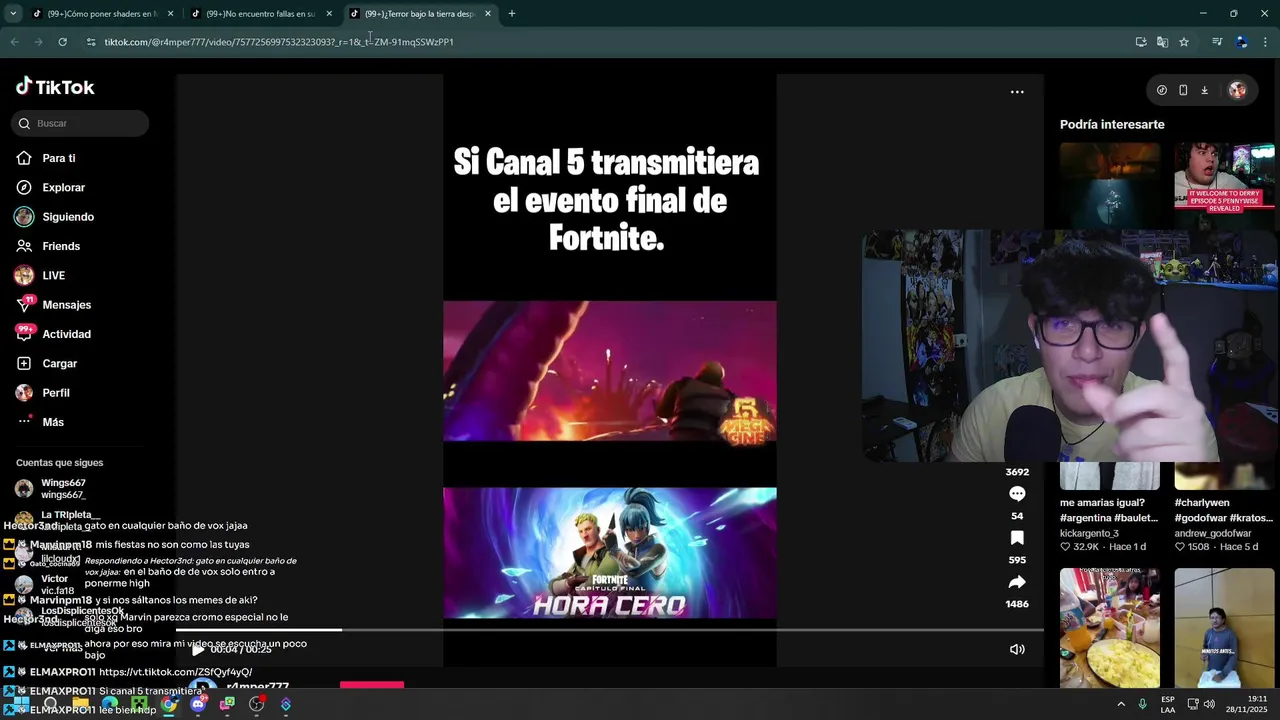
Task: Click the video play button
Action: point(198,649)
